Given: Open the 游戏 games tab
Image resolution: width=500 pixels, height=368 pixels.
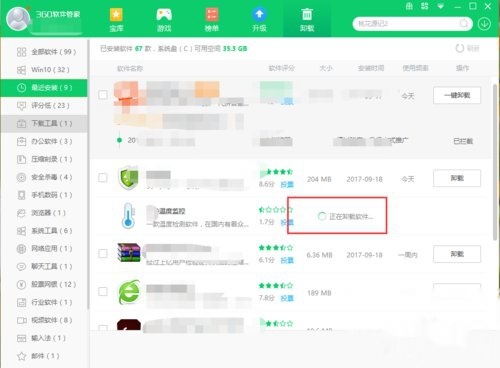Looking at the screenshot, I should click(x=164, y=20).
